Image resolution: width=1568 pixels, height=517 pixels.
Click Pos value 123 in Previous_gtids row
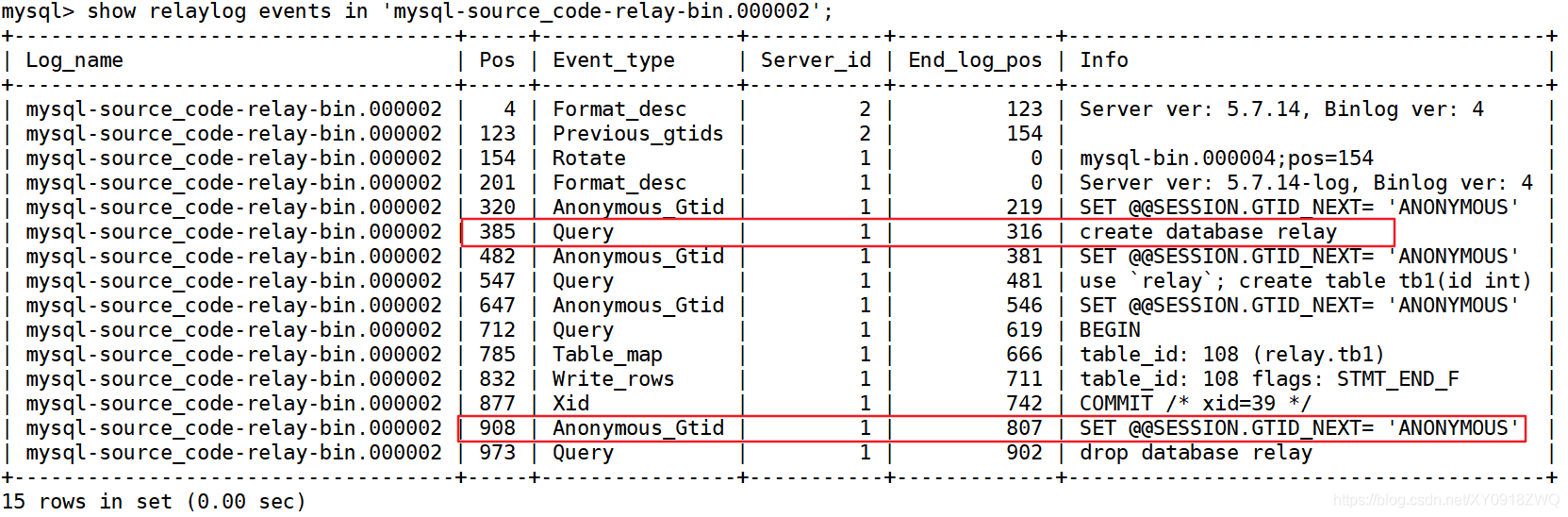497,134
